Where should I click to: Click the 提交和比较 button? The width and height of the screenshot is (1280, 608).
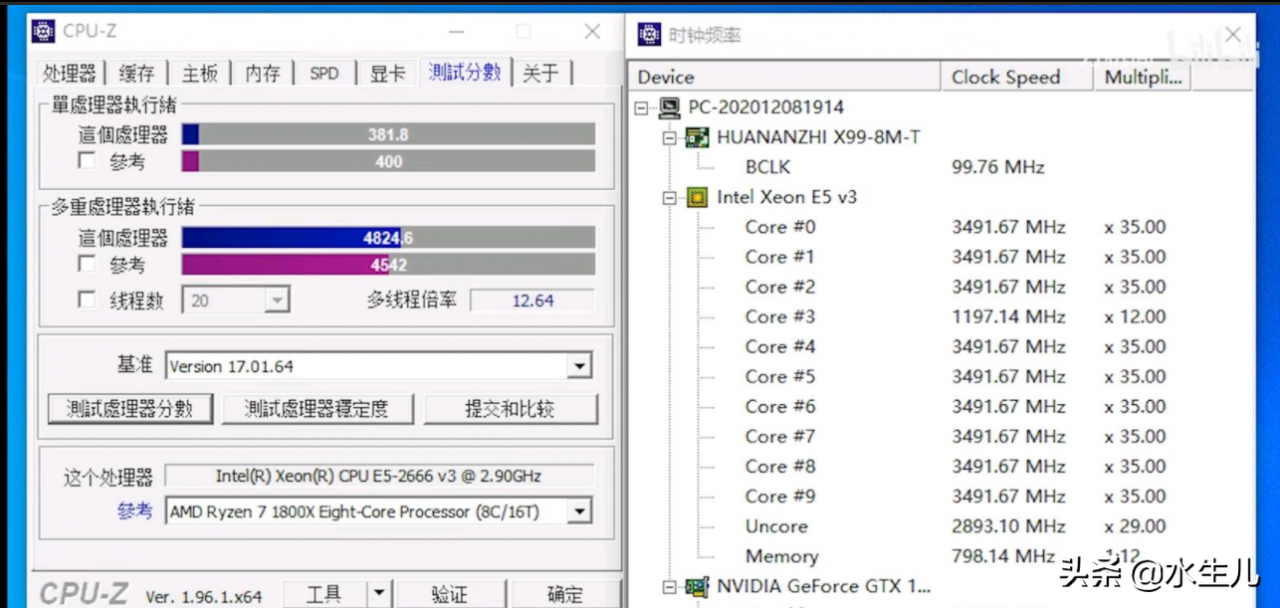(x=510, y=408)
